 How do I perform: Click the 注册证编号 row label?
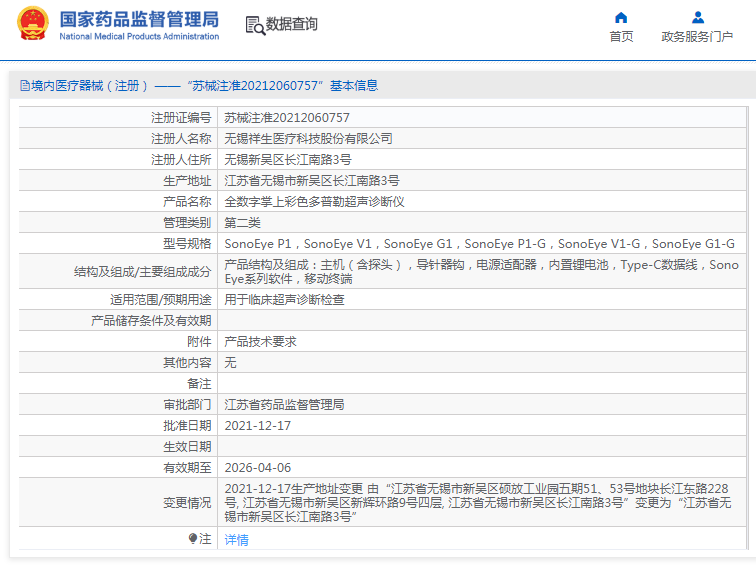click(181, 118)
